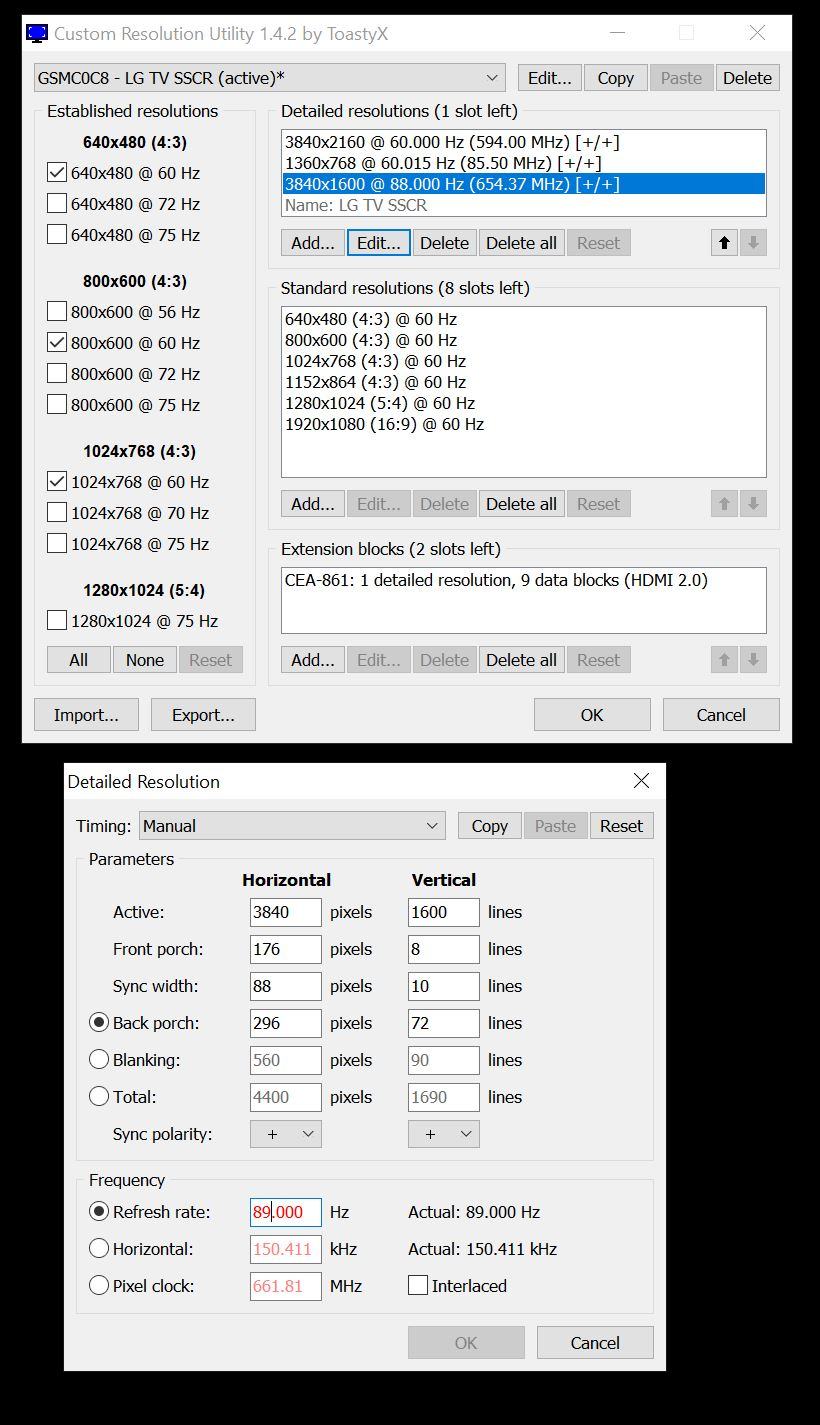
Task: Click the None established resolutions button
Action: (x=145, y=660)
